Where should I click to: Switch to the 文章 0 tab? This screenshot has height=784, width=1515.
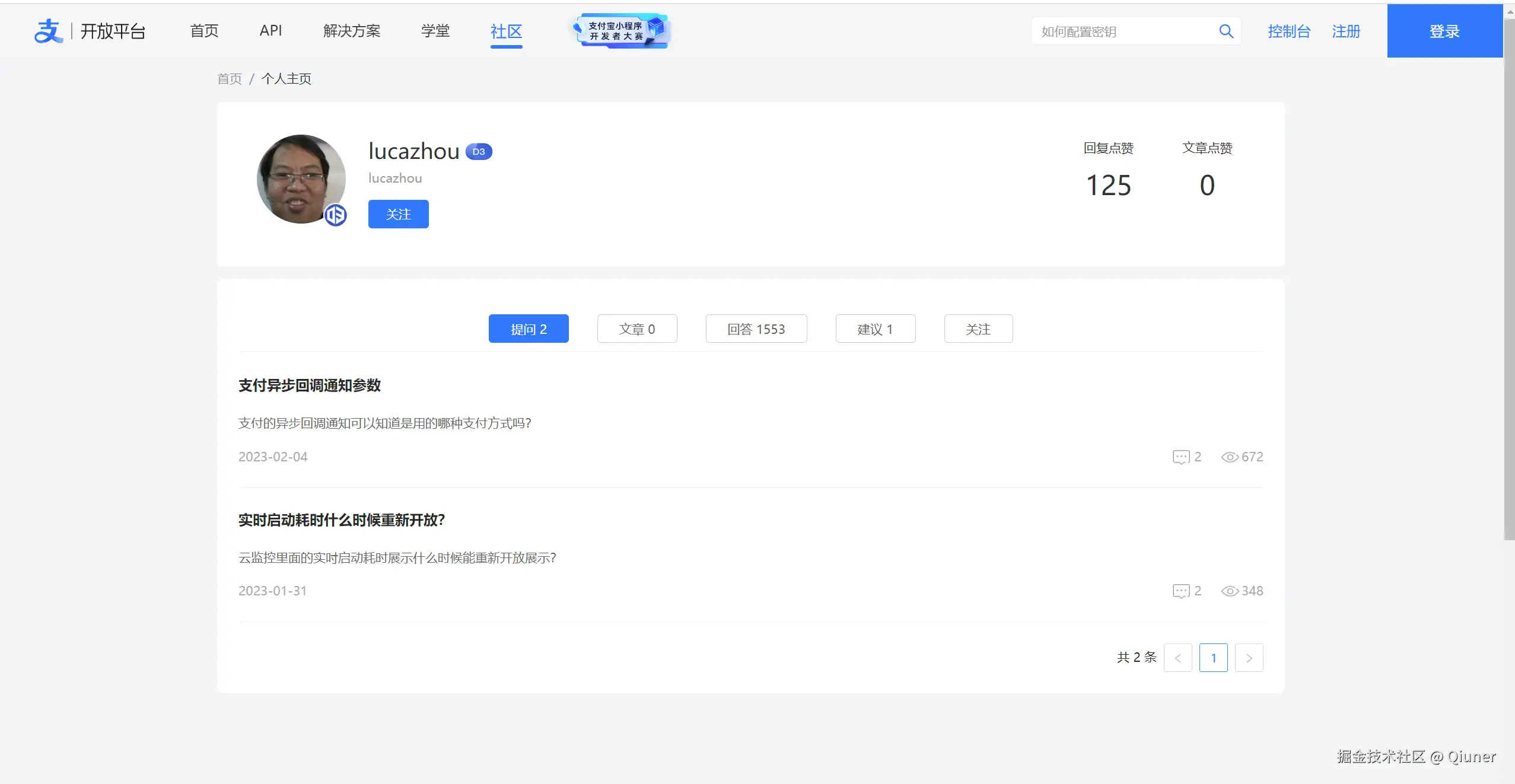(x=636, y=329)
